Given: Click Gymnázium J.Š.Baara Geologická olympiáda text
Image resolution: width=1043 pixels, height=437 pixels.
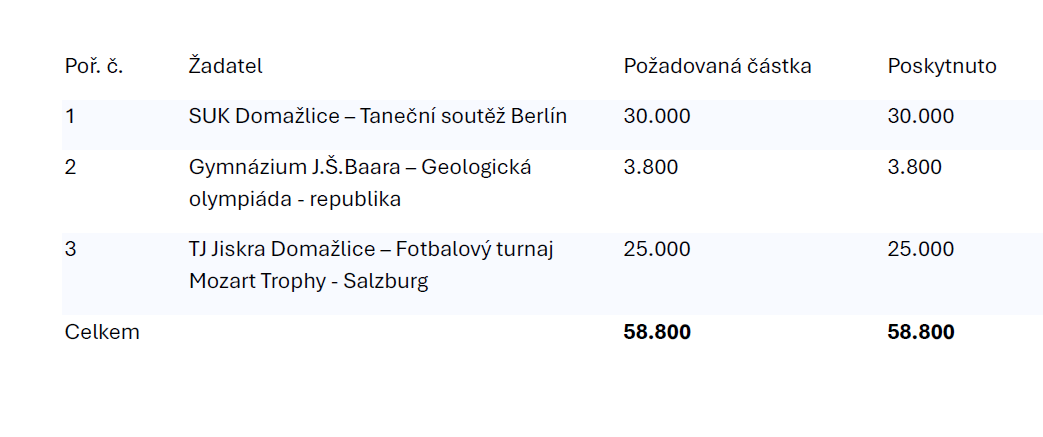Looking at the screenshot, I should [360, 183].
